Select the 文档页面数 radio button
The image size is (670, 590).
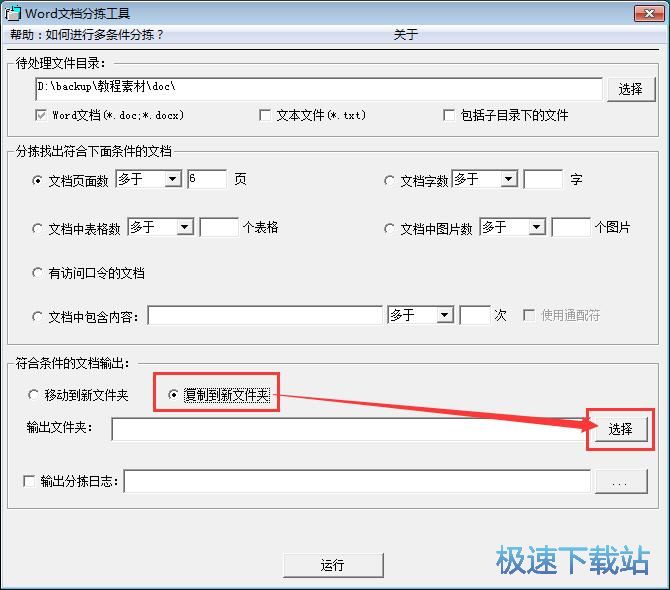[37, 181]
